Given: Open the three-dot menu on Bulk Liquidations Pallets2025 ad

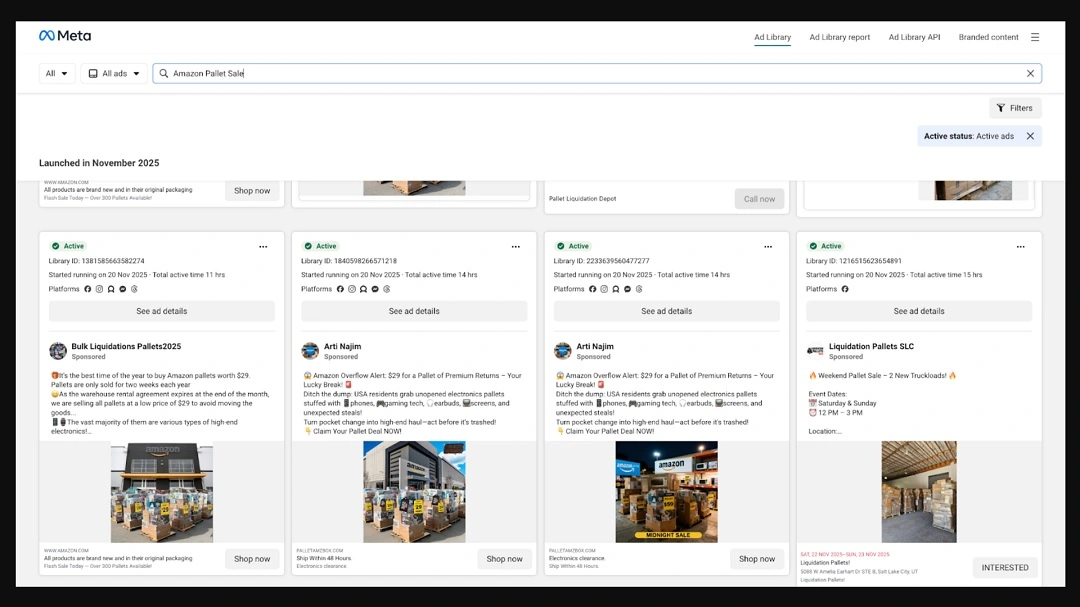Looking at the screenshot, I should point(263,246).
